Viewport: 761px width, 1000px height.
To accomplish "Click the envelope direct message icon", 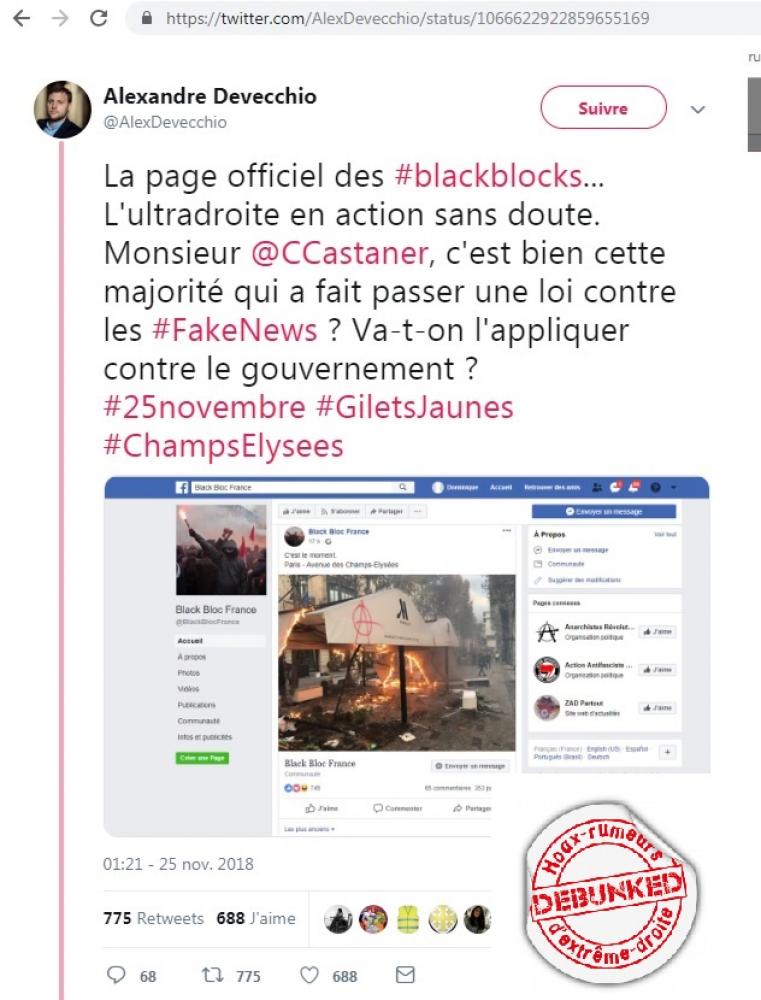I will pyautogui.click(x=405, y=974).
